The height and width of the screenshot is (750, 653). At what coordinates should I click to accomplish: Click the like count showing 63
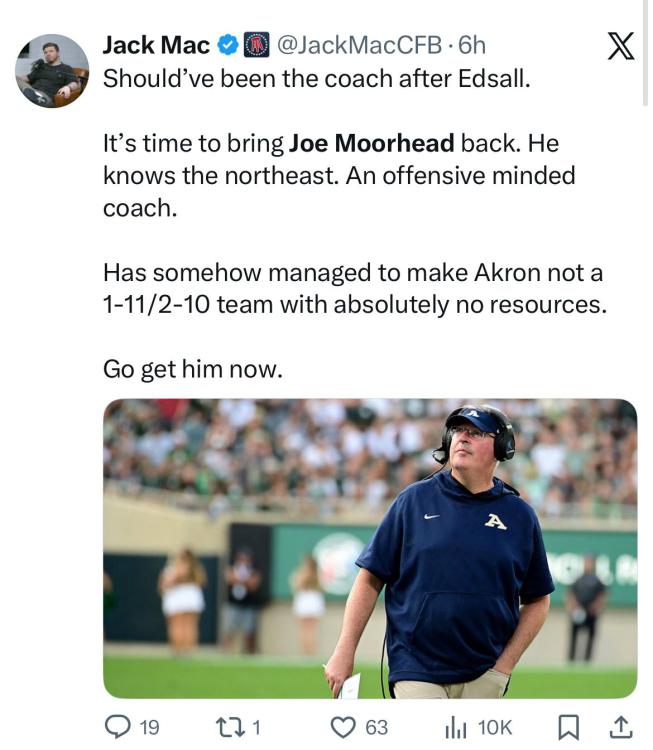click(x=377, y=727)
